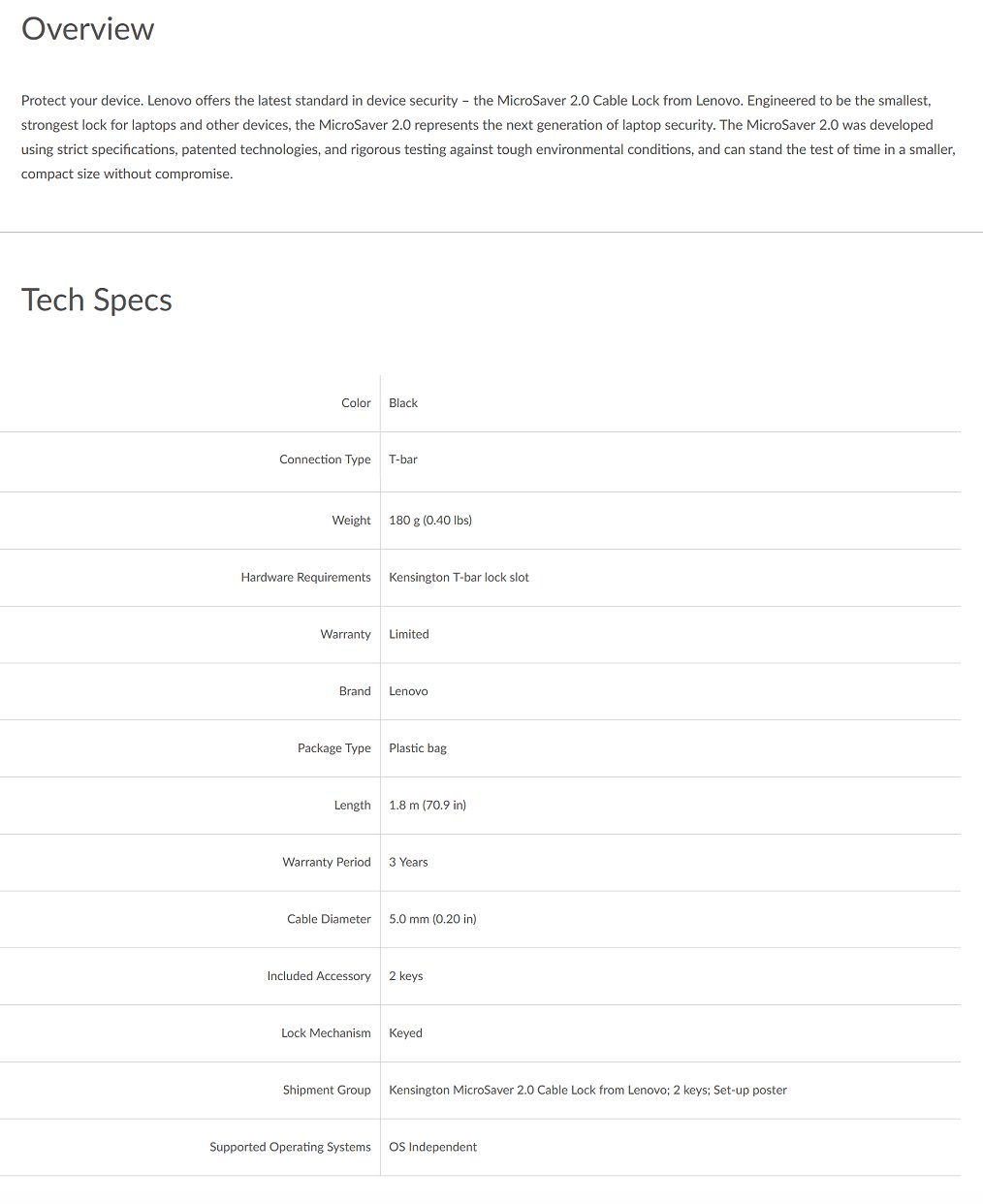The height and width of the screenshot is (1204, 983).
Task: Click Kensington T-bar lock slot text
Action: 459,578
